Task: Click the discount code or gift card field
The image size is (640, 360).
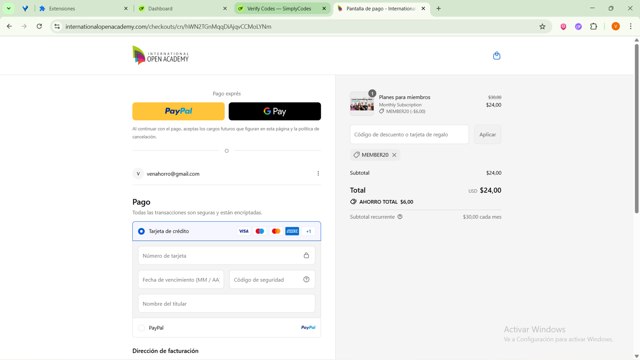Action: 409,134
